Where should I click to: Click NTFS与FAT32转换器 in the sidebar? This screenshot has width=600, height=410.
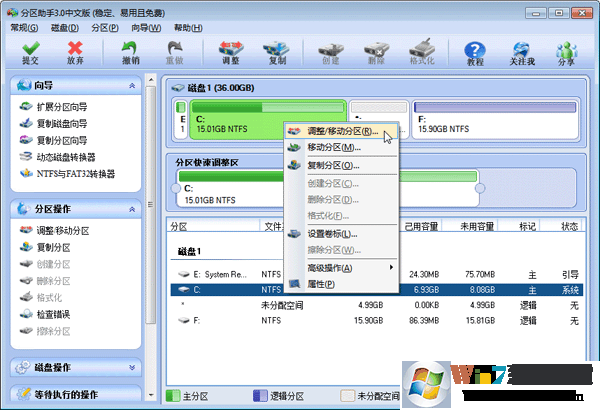click(74, 174)
